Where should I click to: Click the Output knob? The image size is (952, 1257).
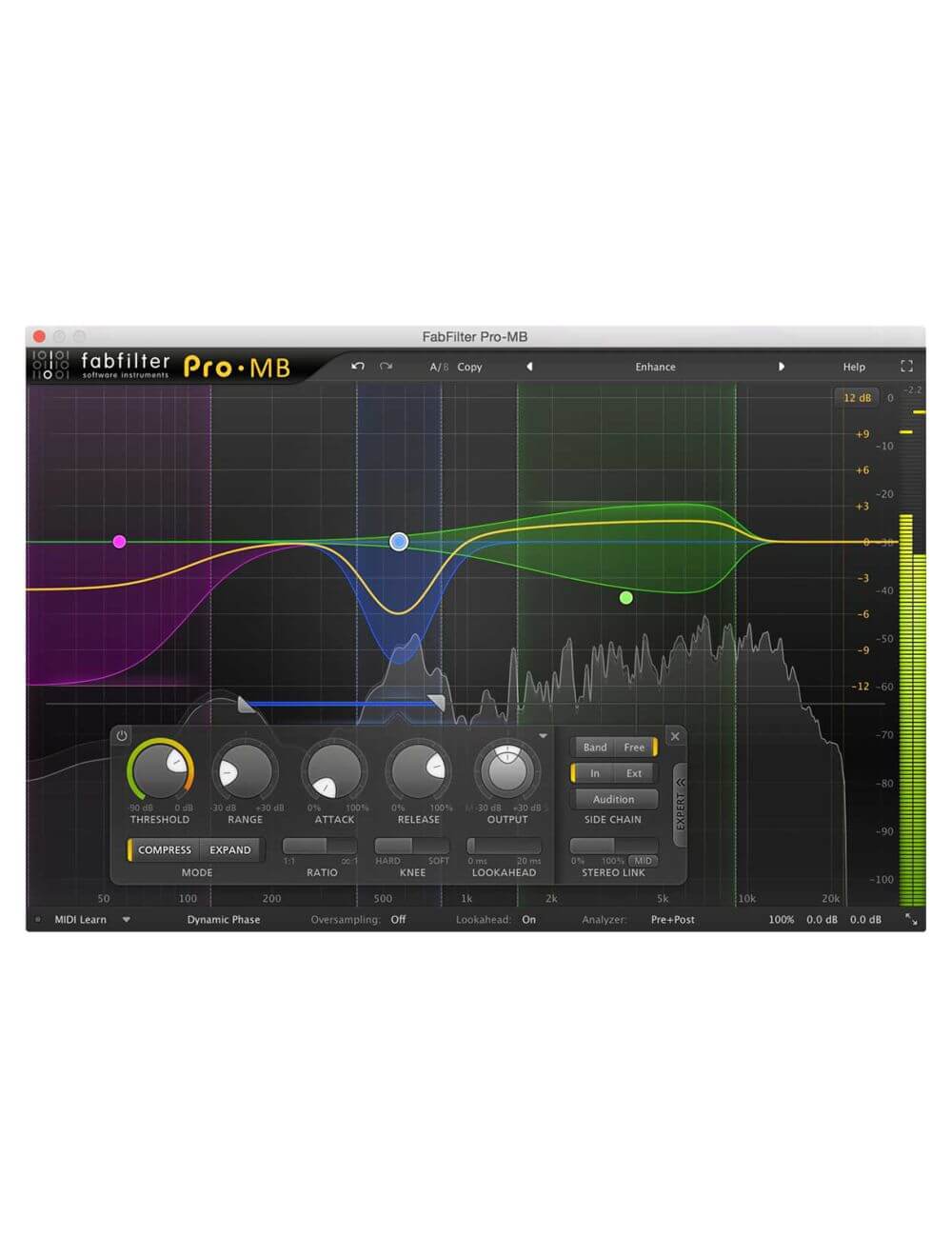506,771
